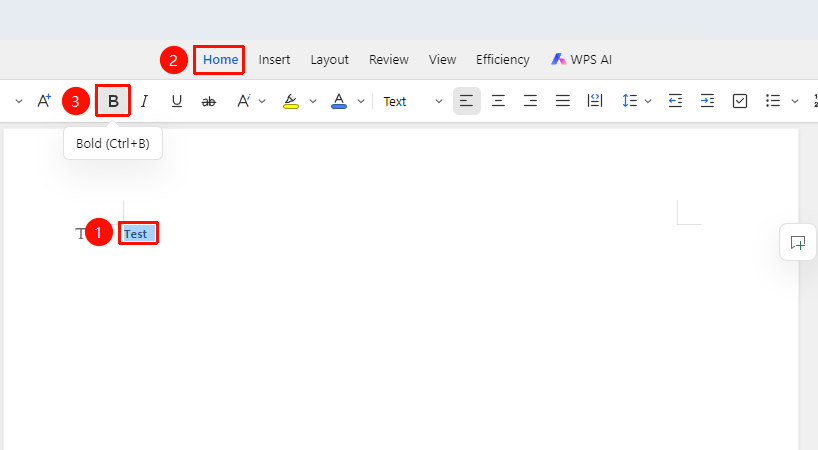This screenshot has height=450, width=818.
Task: Align text right
Action: [x=531, y=101]
